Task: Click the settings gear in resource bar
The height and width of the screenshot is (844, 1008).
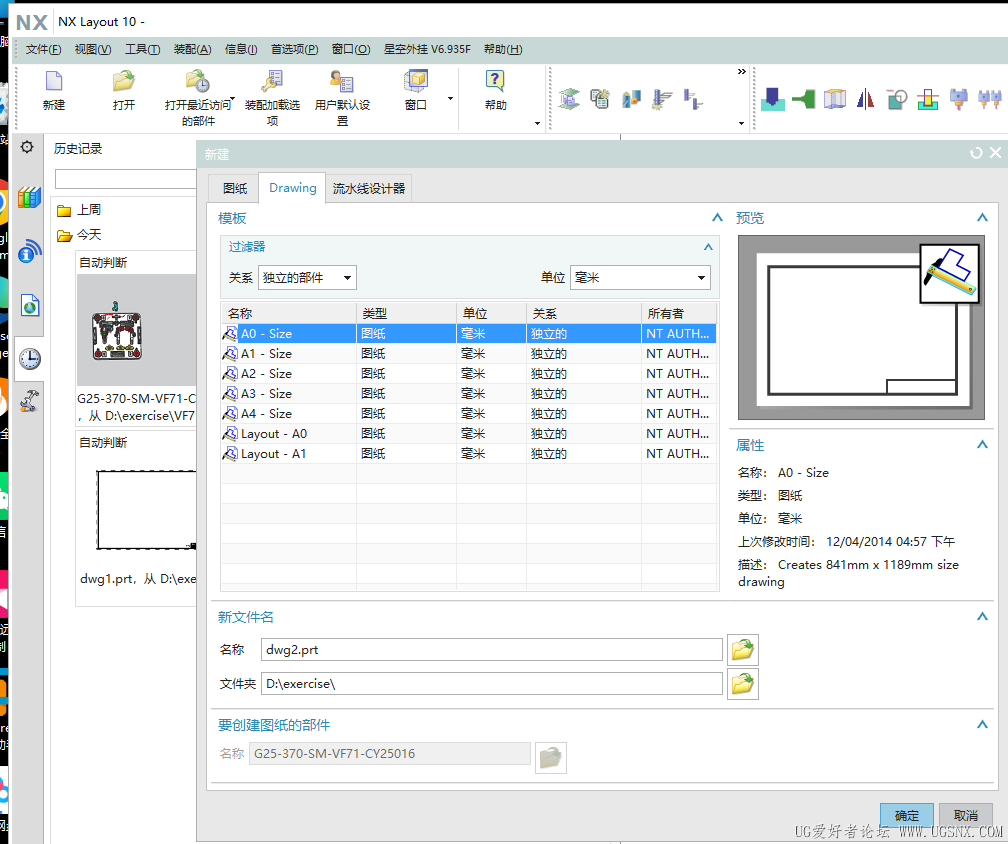Action: (x=26, y=147)
